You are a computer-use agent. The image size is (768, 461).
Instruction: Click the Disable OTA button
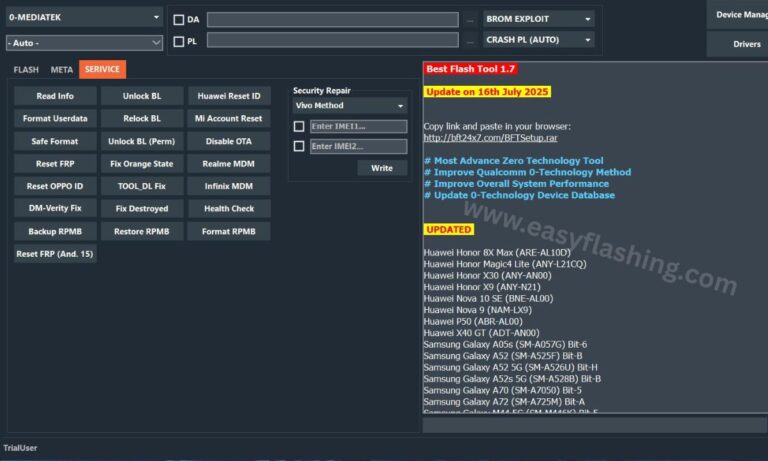click(x=229, y=141)
